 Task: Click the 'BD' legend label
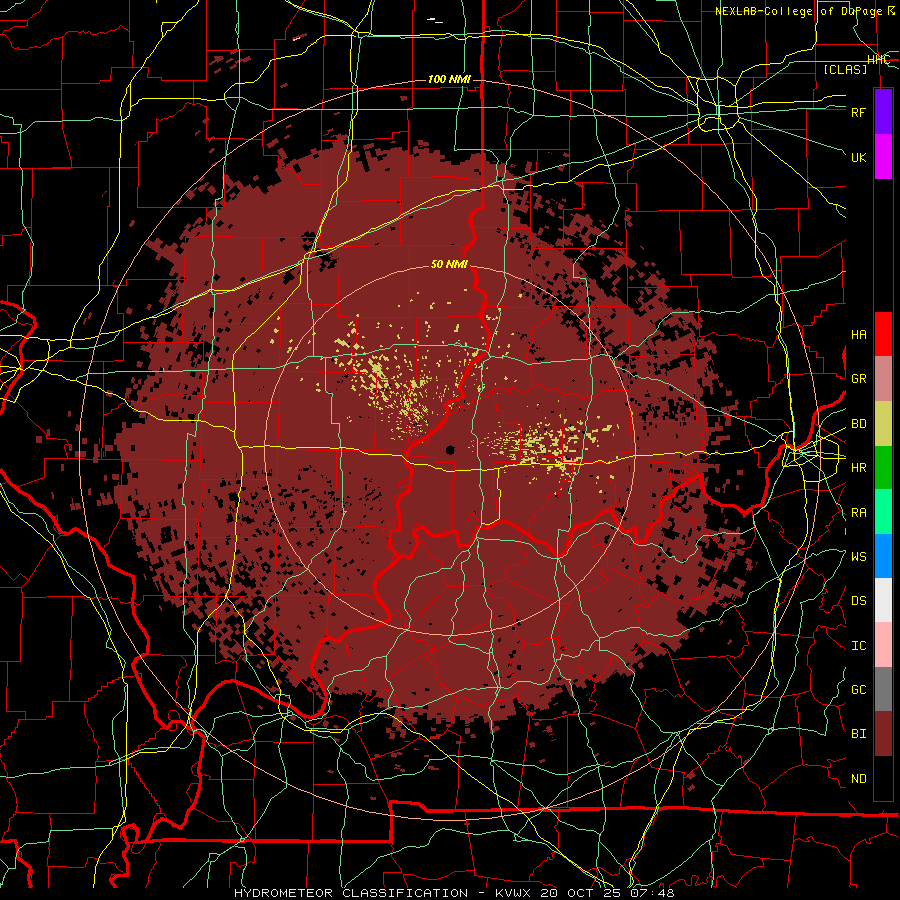tap(858, 424)
